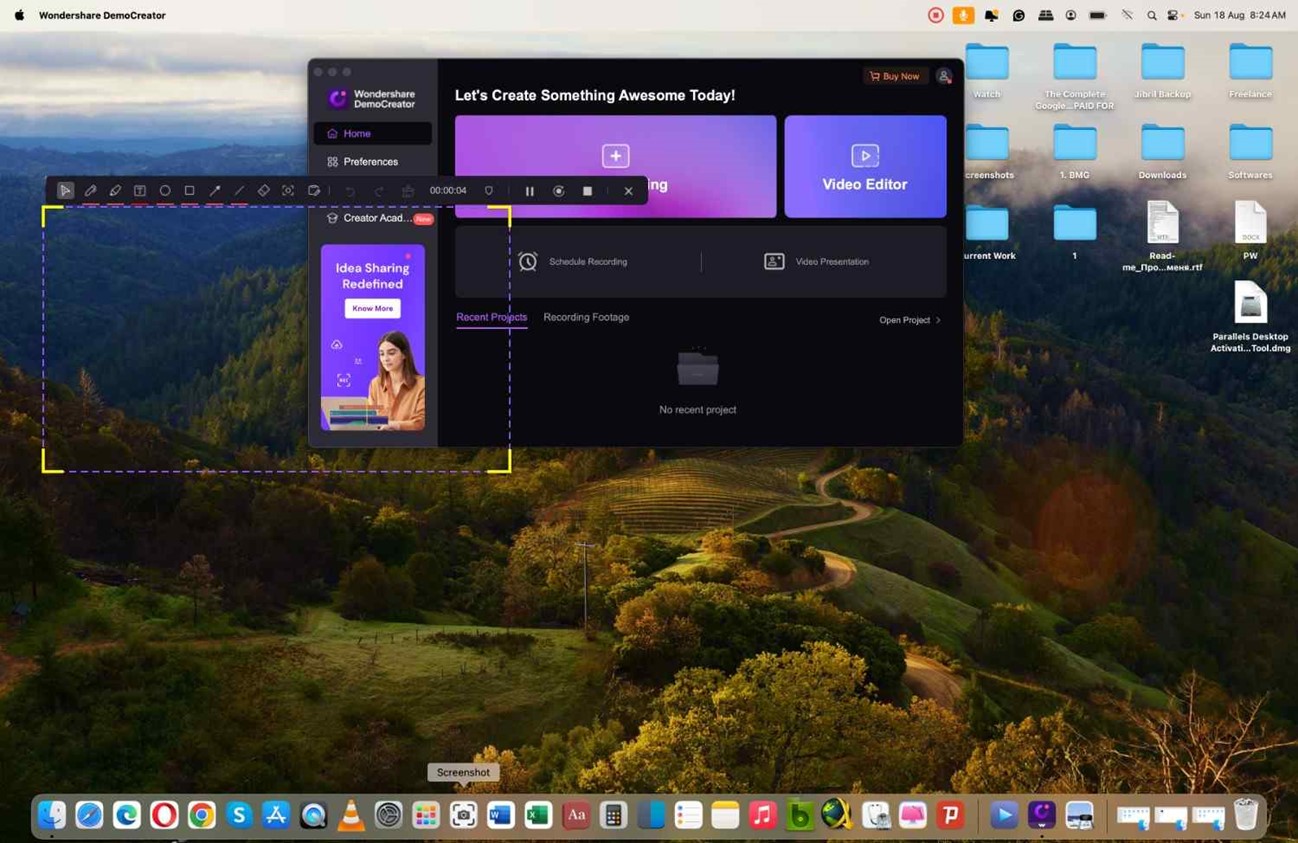Open the Downloads folder on desktop
The image size is (1298, 843).
click(x=1163, y=151)
